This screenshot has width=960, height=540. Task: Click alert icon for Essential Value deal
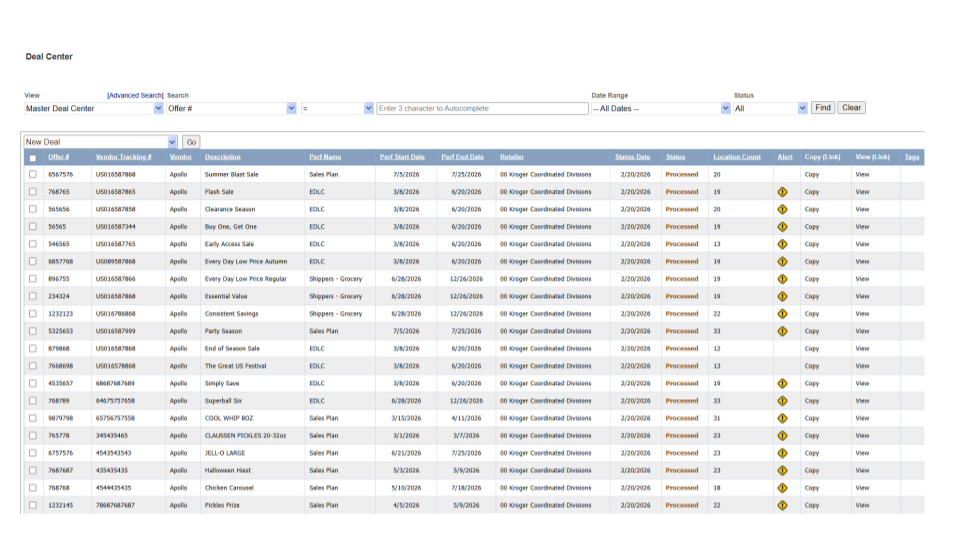[782, 296]
